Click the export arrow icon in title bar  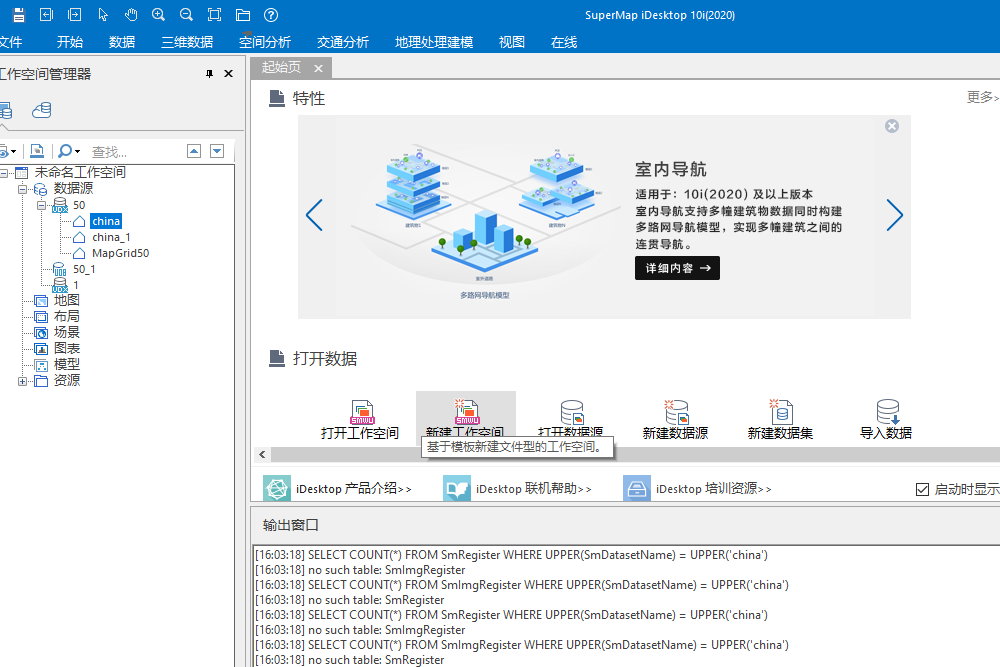coord(75,15)
